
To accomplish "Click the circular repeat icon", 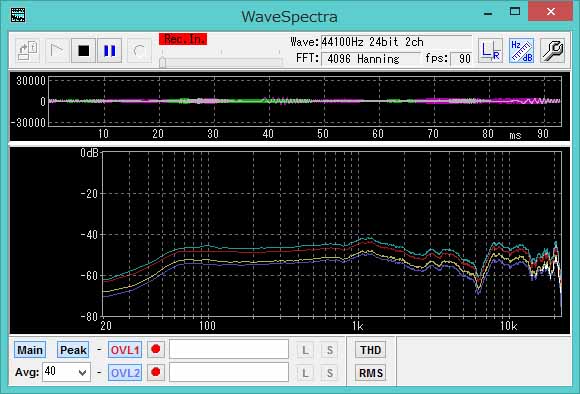I will (x=139, y=50).
